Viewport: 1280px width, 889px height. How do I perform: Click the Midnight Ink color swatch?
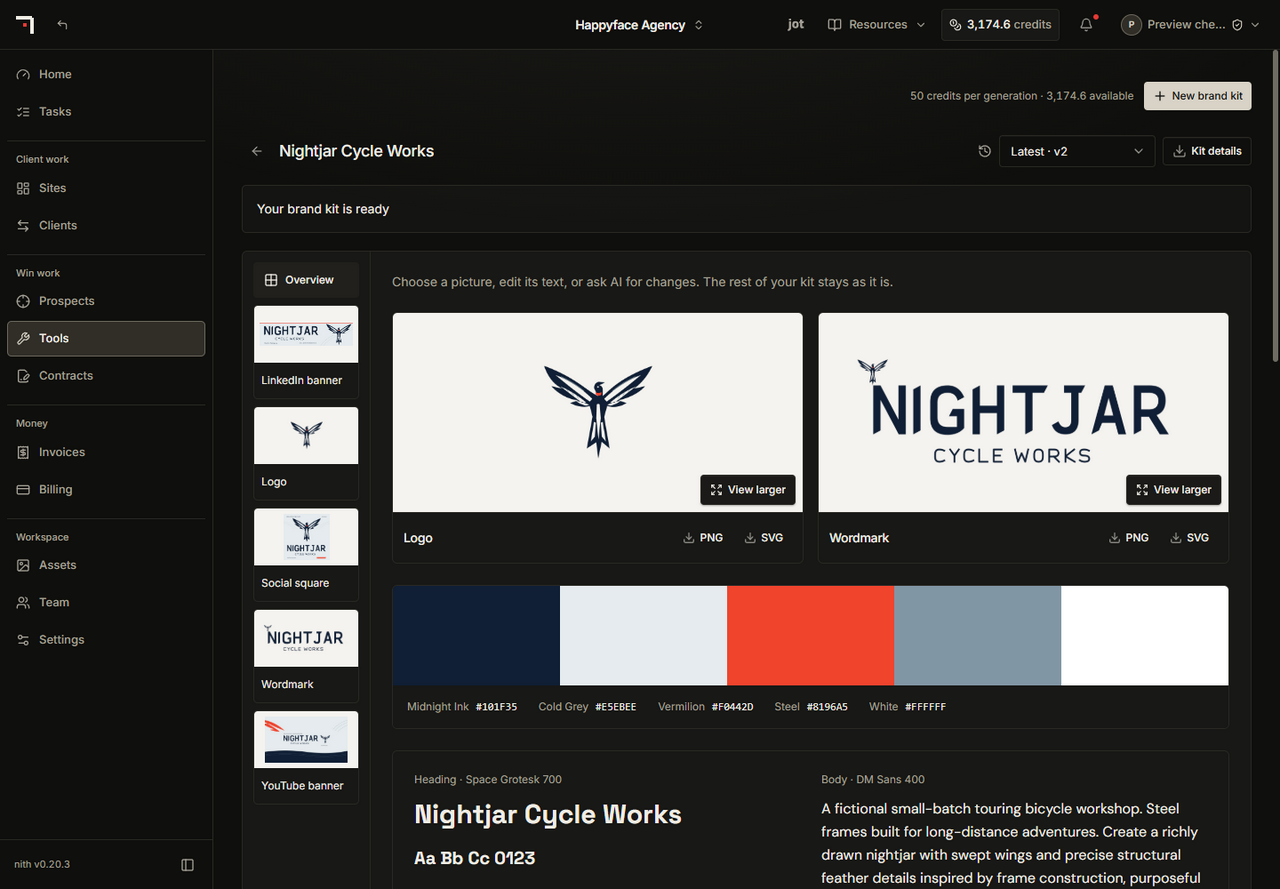[476, 636]
